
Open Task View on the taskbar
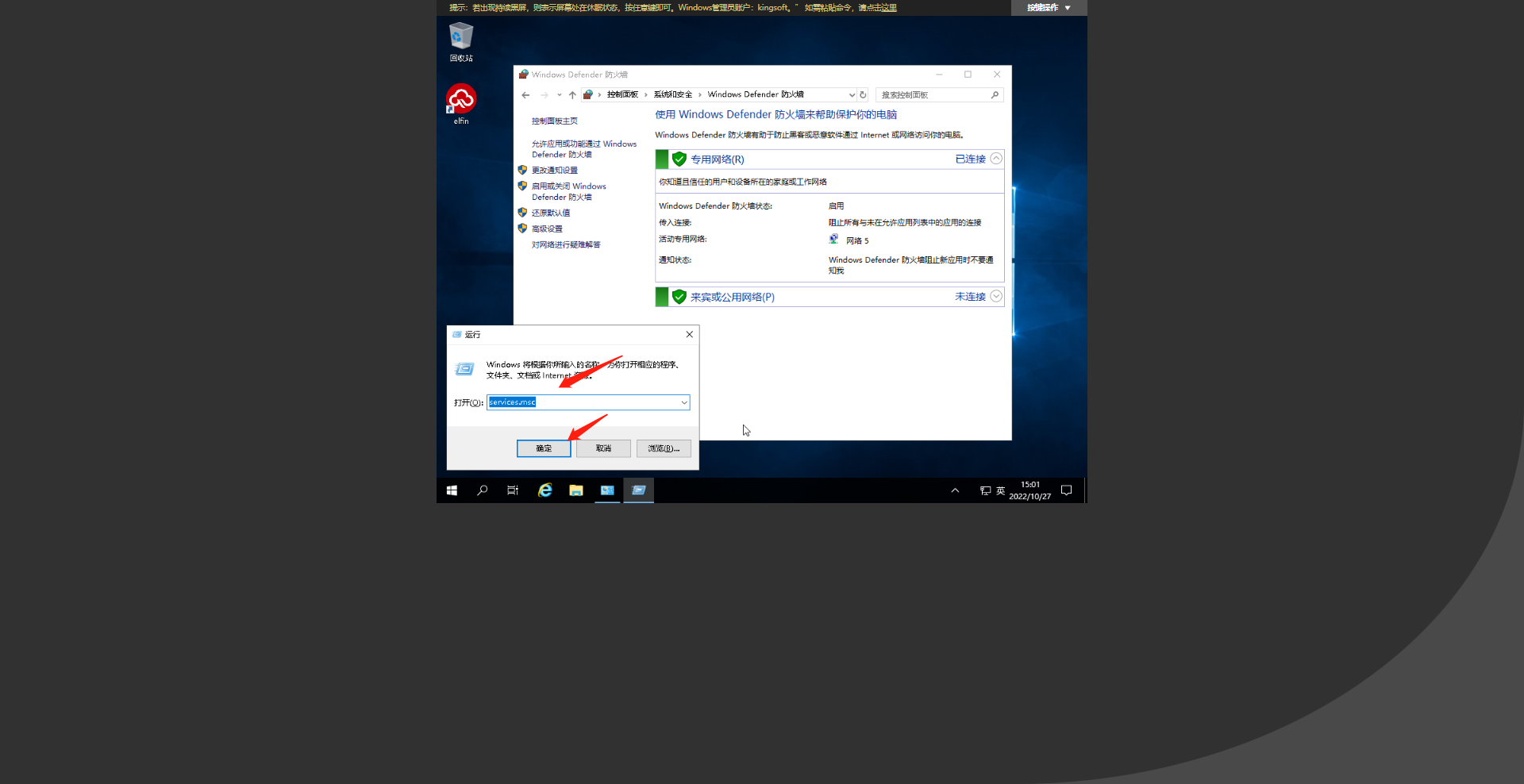[513, 490]
